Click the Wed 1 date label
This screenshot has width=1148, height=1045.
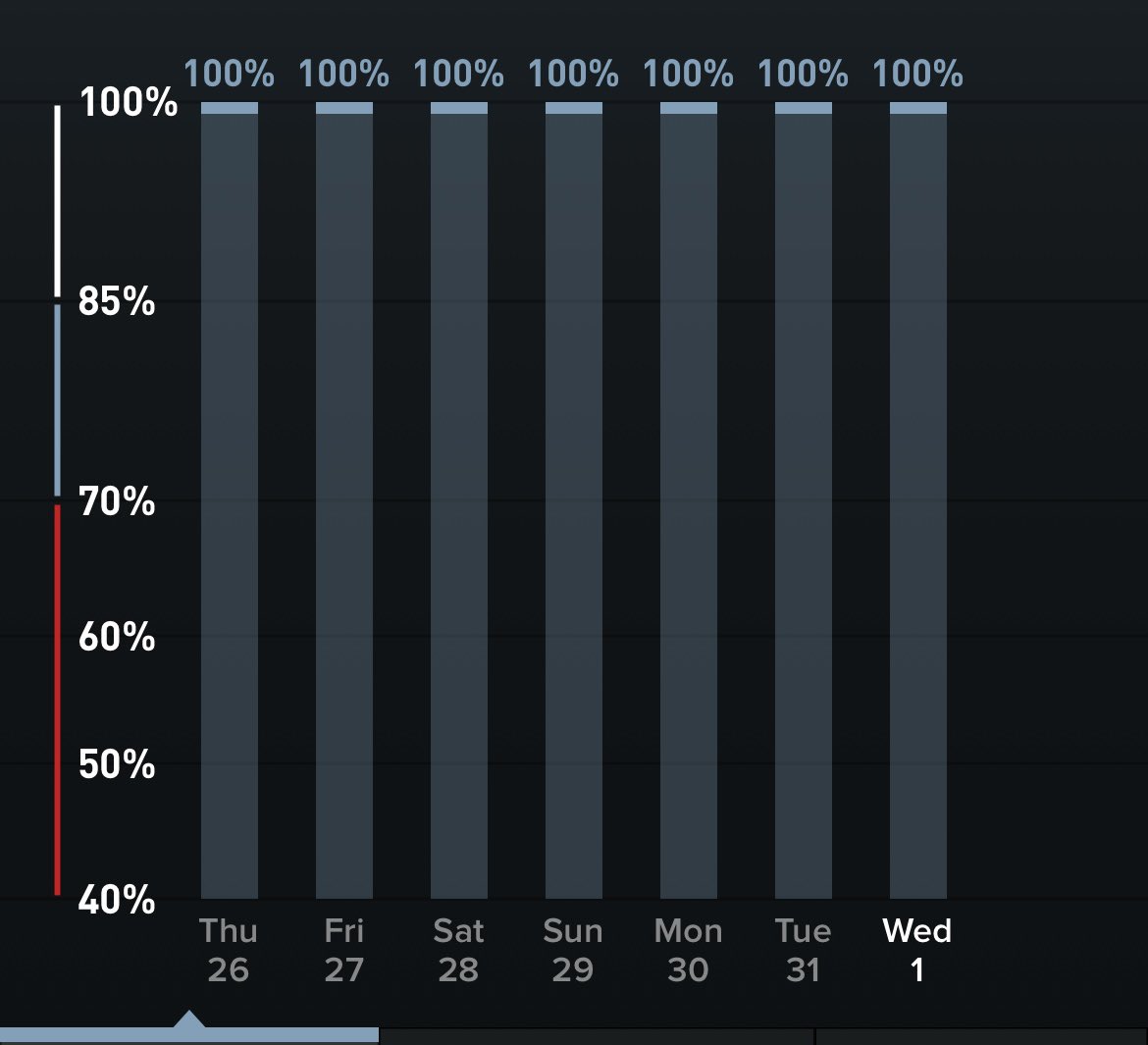pyautogui.click(x=917, y=950)
